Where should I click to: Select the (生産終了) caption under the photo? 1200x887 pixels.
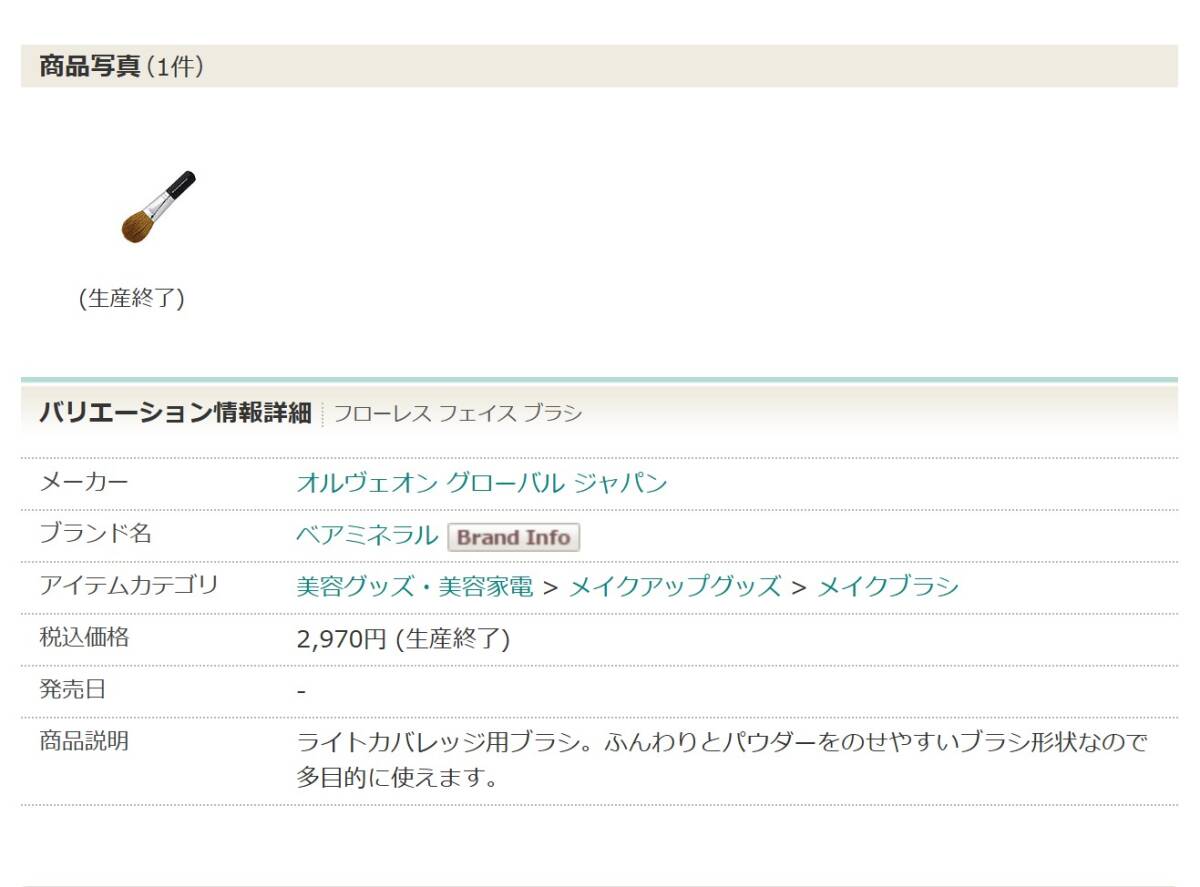coord(132,299)
